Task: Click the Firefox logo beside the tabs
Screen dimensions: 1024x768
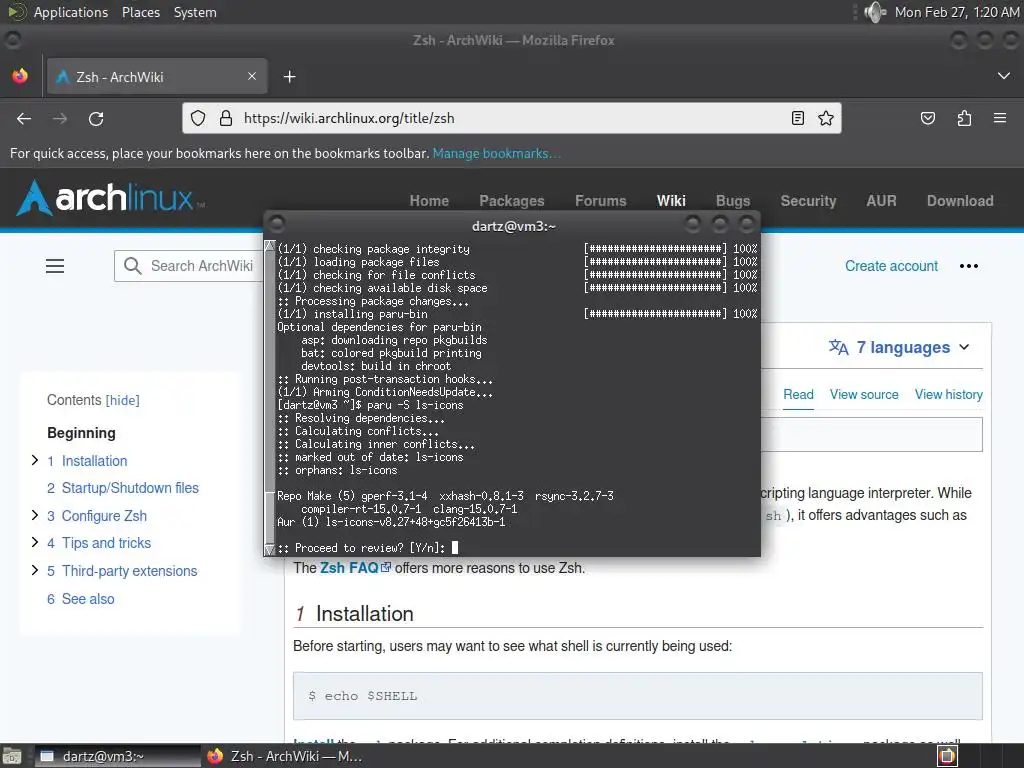Action: [20, 76]
